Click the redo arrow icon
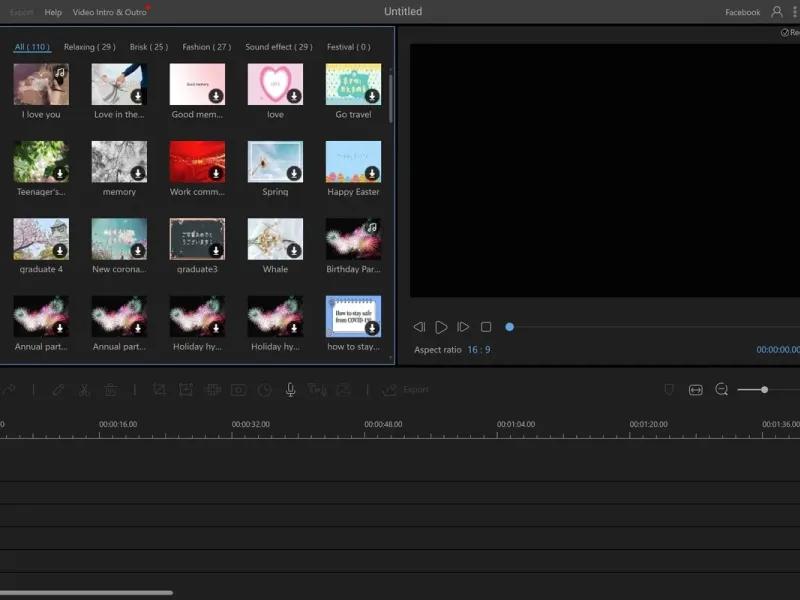The image size is (800, 600). click(x=9, y=390)
